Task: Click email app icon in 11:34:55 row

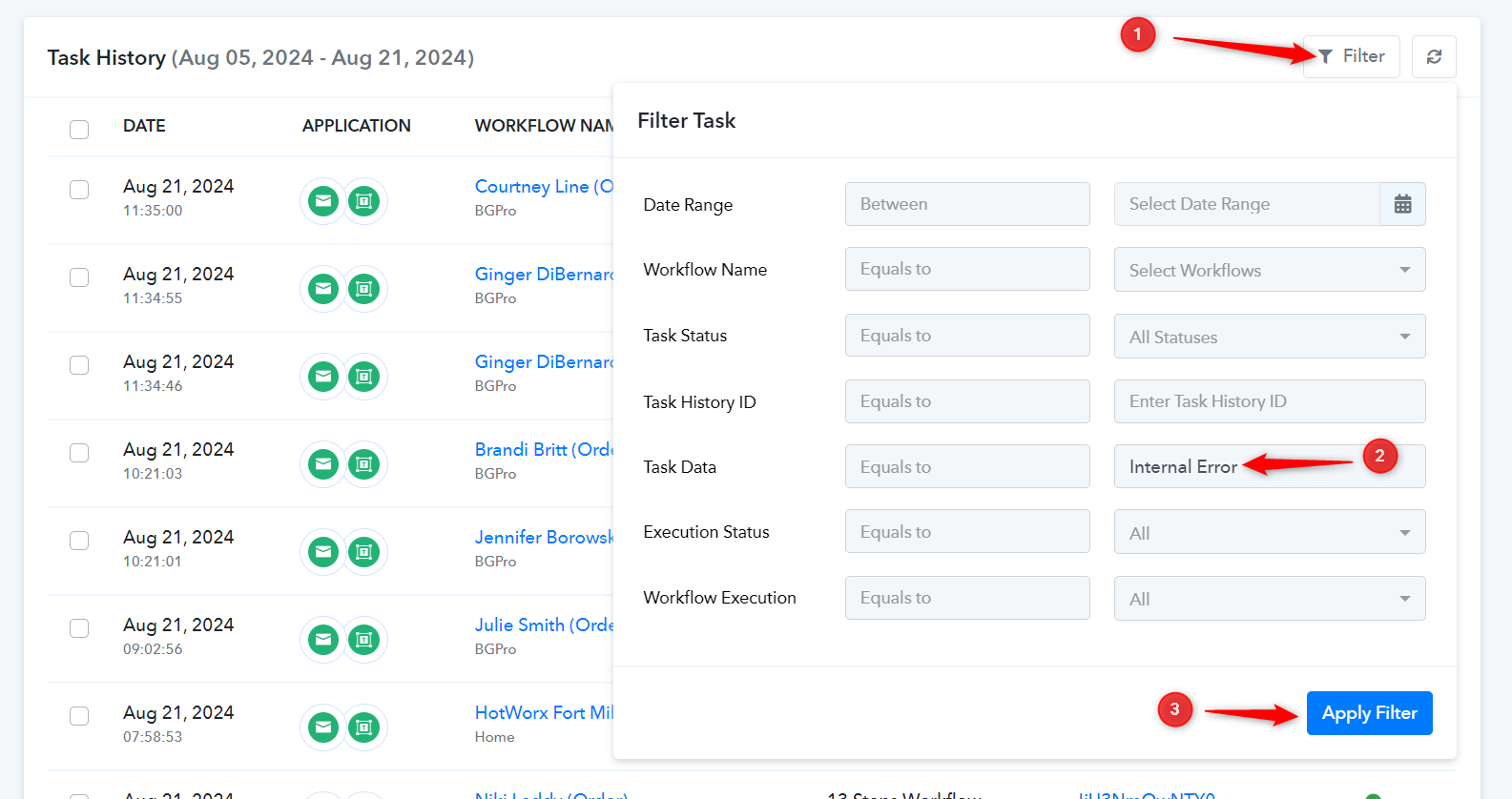Action: pyautogui.click(x=323, y=289)
